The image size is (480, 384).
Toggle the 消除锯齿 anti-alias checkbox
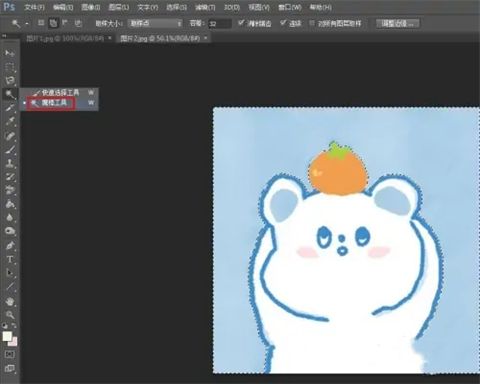[241, 23]
